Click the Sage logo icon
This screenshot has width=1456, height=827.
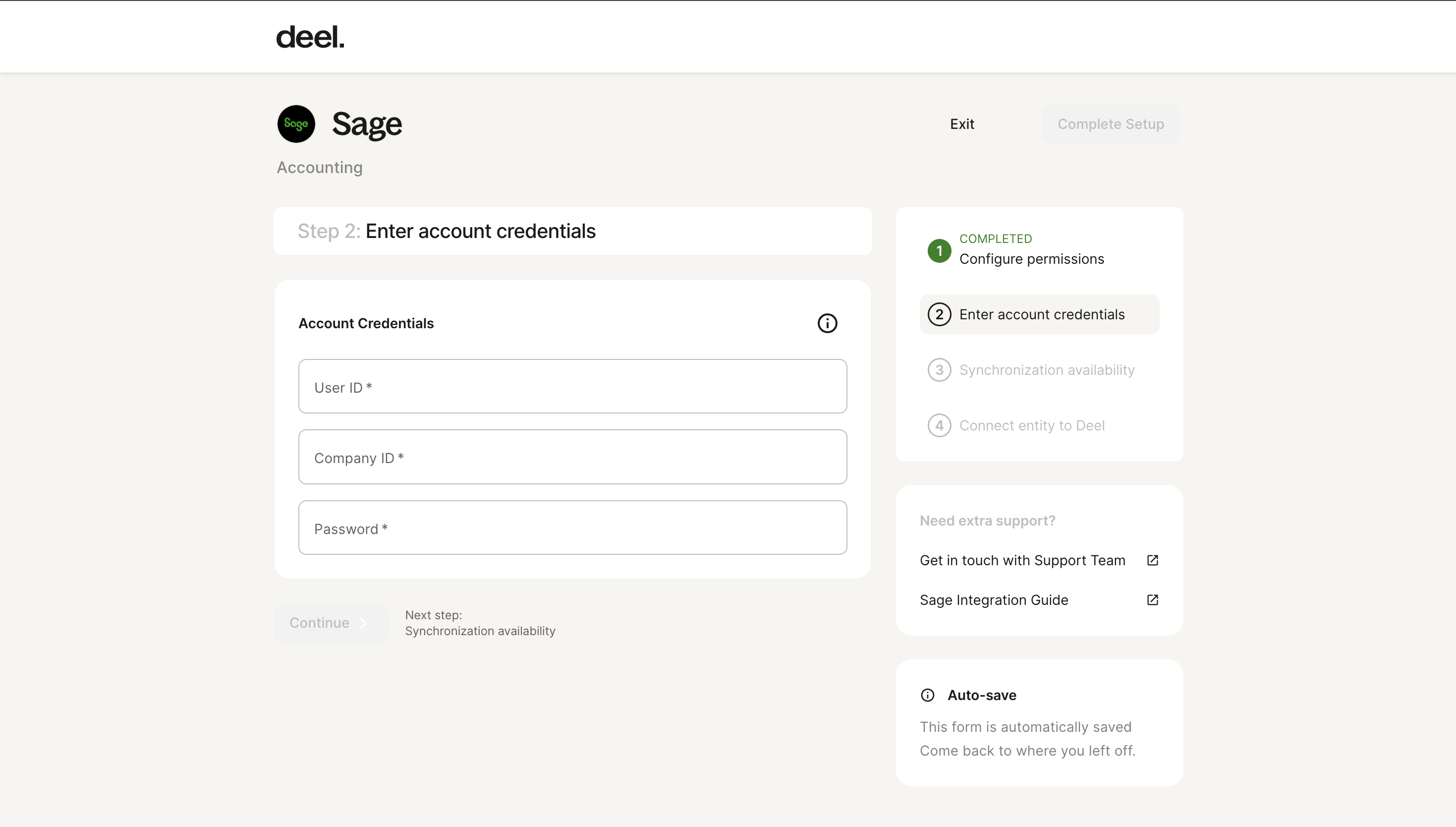(x=296, y=124)
